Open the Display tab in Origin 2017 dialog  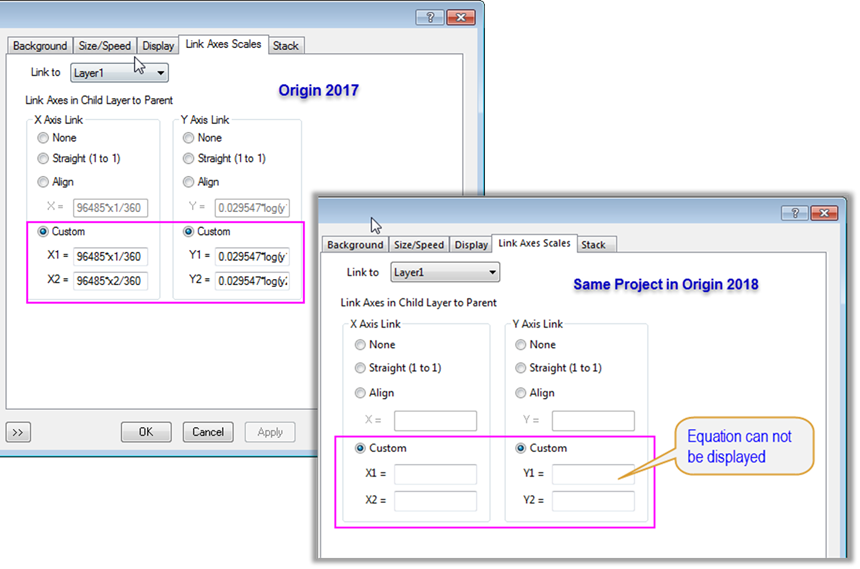158,46
